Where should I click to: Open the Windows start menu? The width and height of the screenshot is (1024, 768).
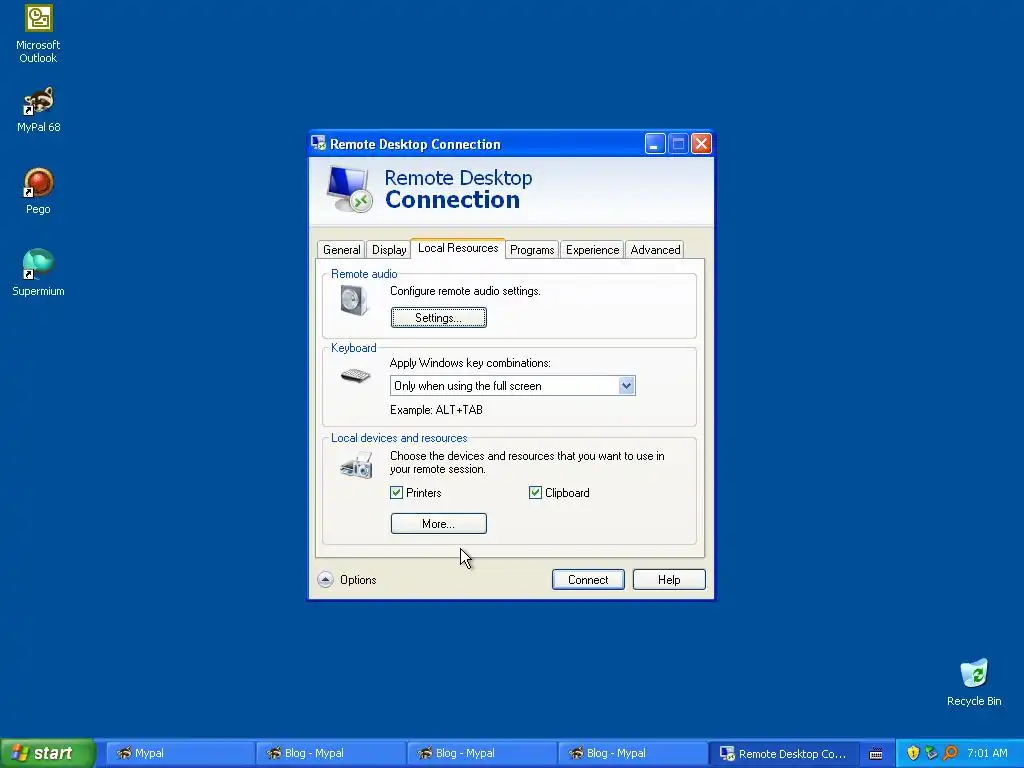[x=47, y=753]
